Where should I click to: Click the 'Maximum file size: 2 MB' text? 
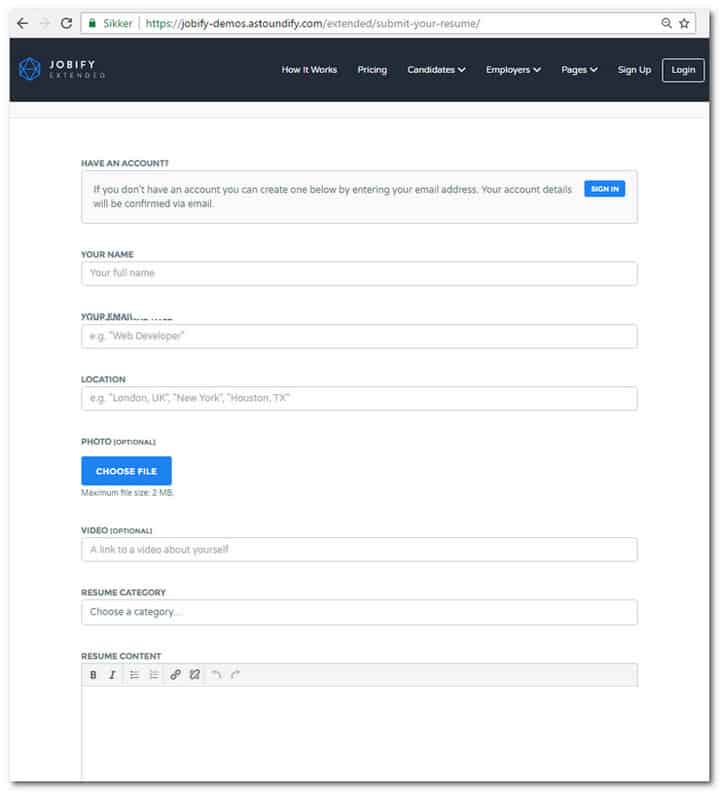pos(127,492)
